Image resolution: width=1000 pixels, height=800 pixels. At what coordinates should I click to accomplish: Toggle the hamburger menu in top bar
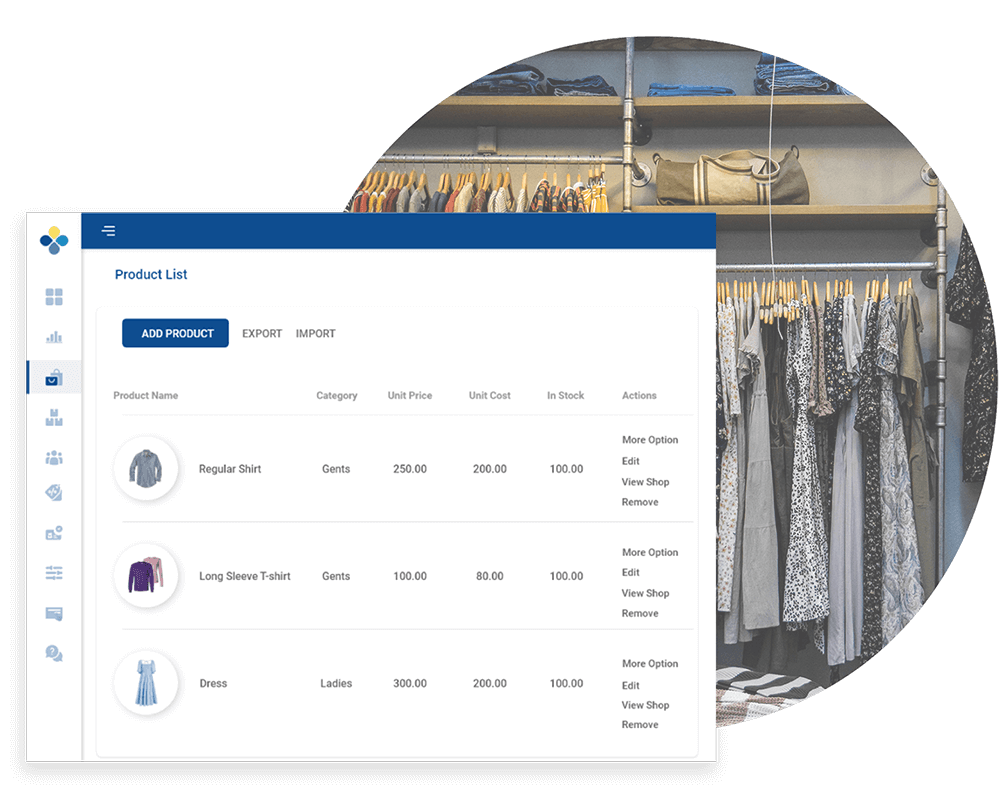[x=108, y=231]
